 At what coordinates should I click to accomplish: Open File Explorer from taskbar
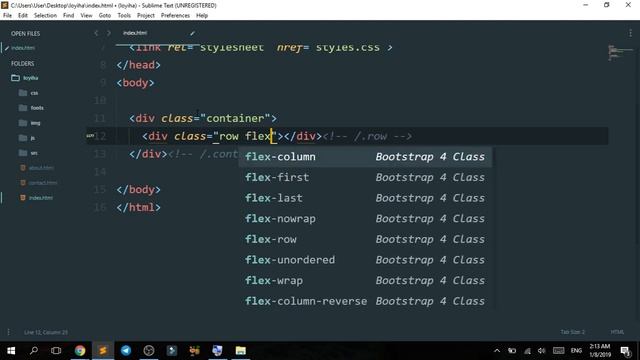(x=240, y=351)
